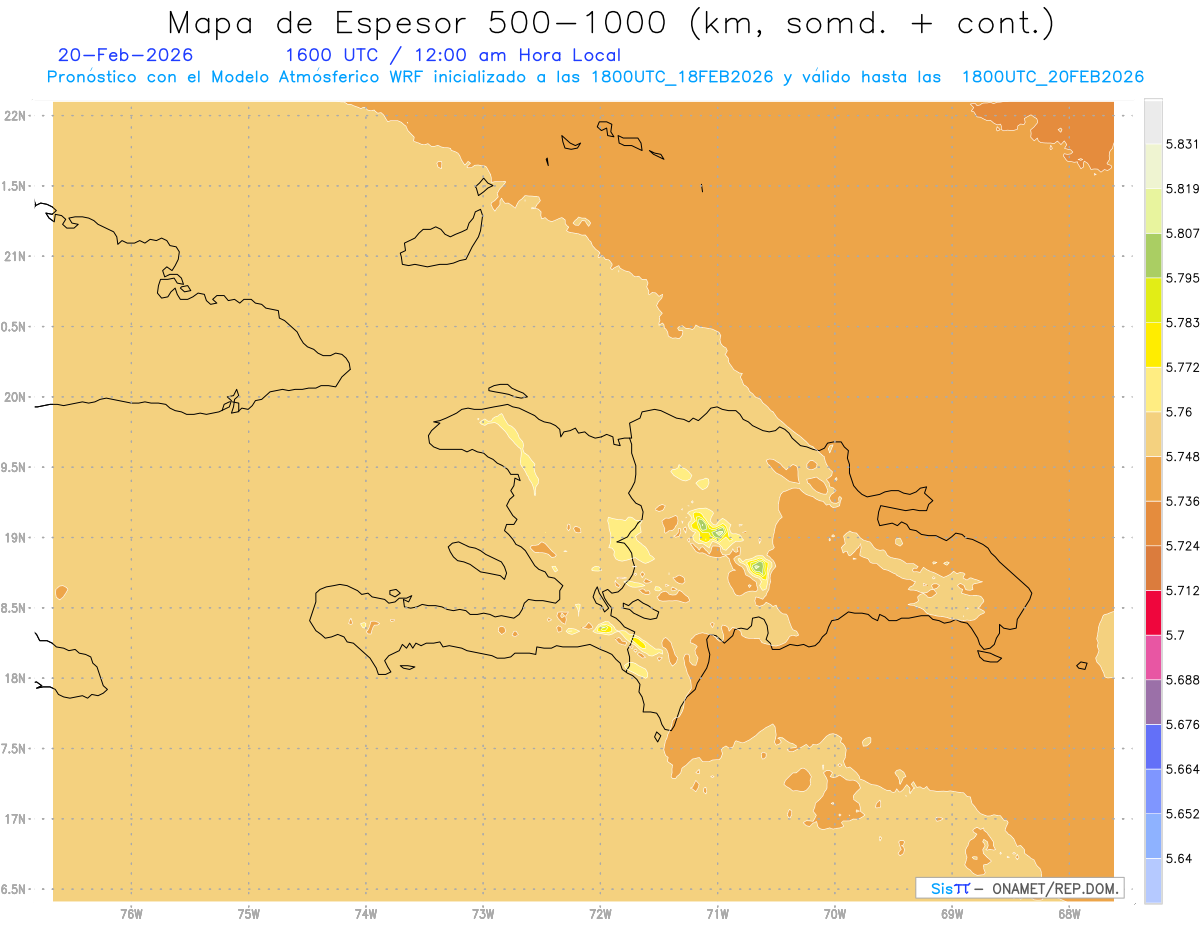Click the legend value 5.664
Image resolution: width=1200 pixels, height=927 pixels.
coord(1182,769)
